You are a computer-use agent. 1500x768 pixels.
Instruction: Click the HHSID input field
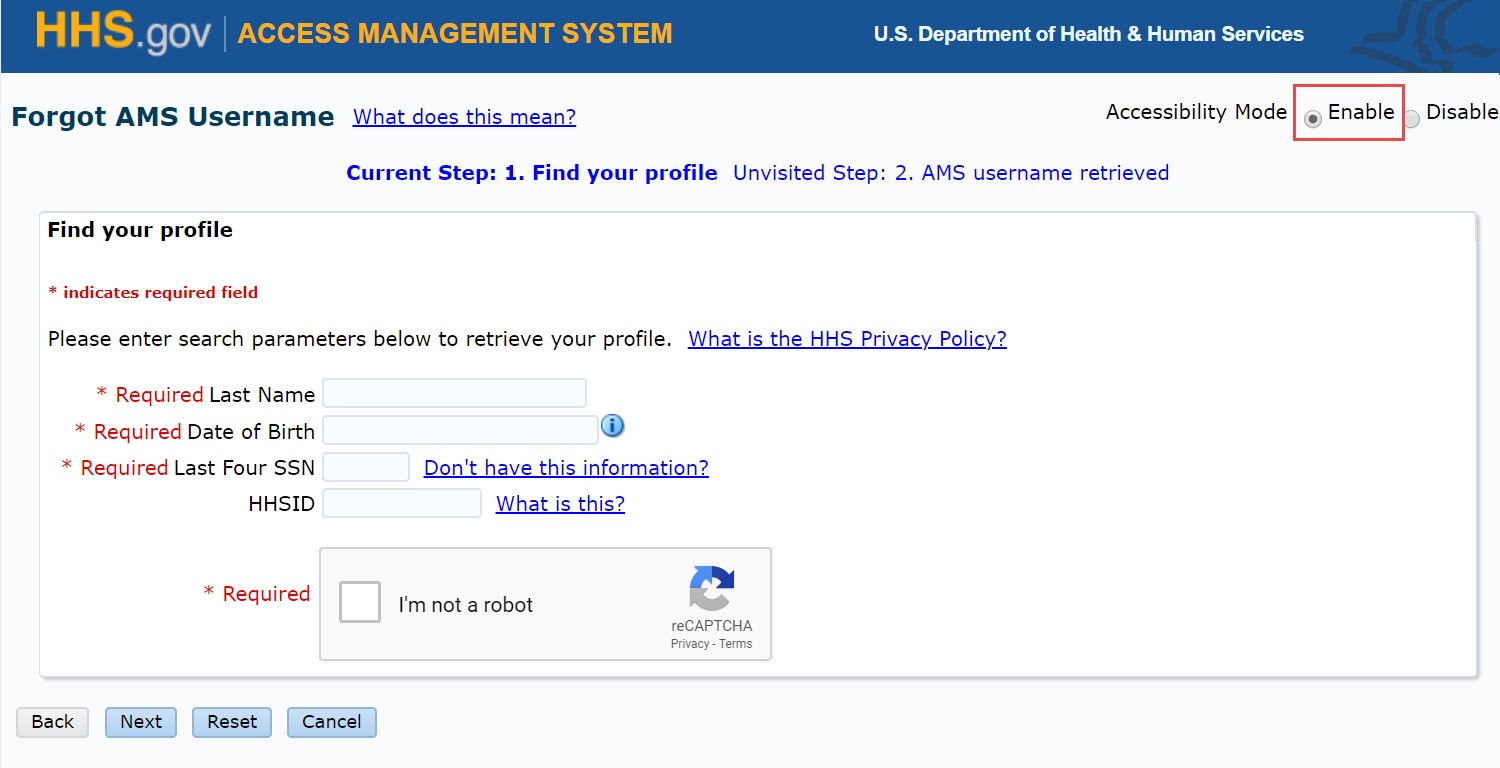click(401, 503)
